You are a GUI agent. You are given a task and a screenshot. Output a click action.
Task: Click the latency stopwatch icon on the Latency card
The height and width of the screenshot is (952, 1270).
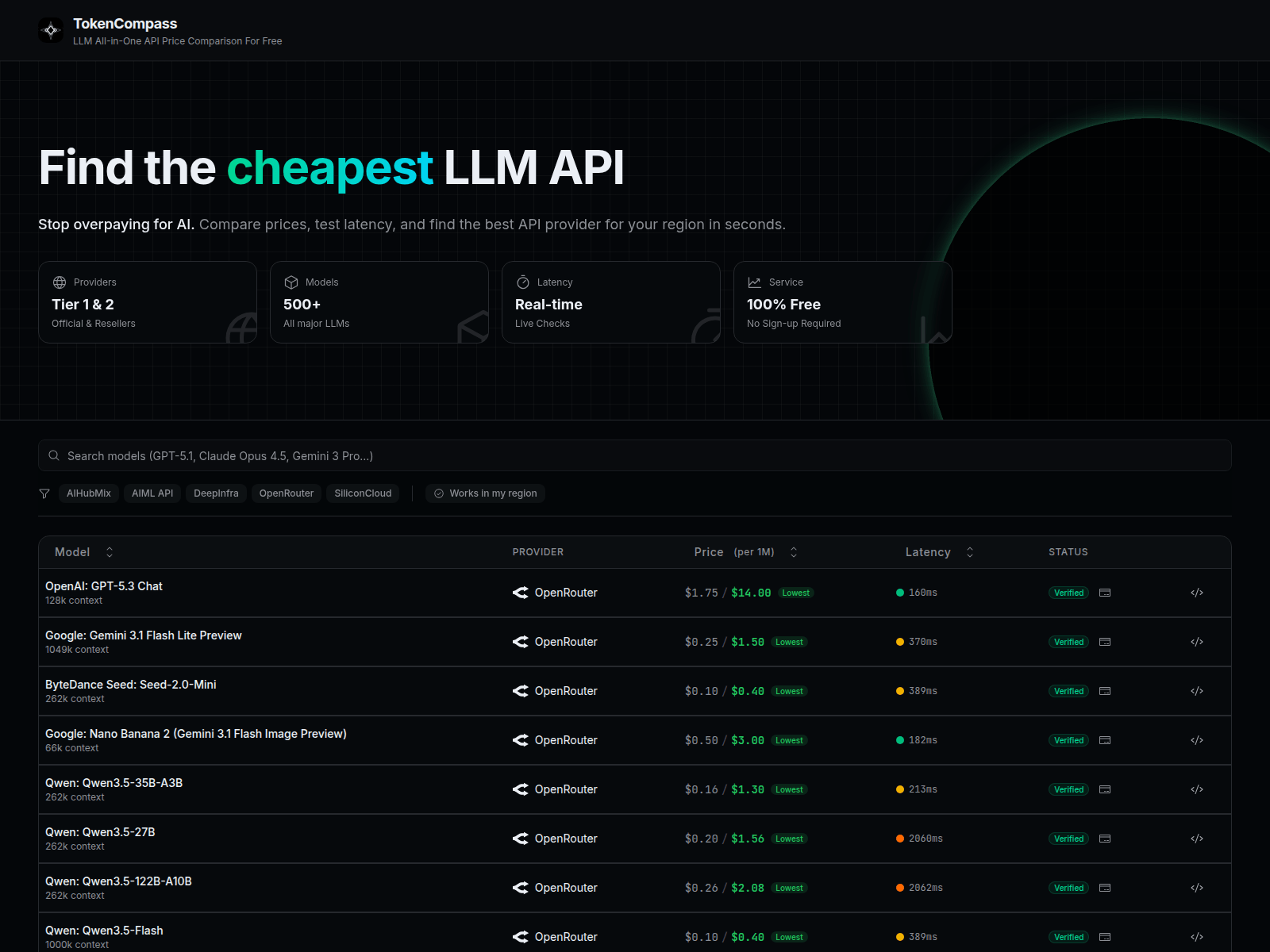(522, 282)
